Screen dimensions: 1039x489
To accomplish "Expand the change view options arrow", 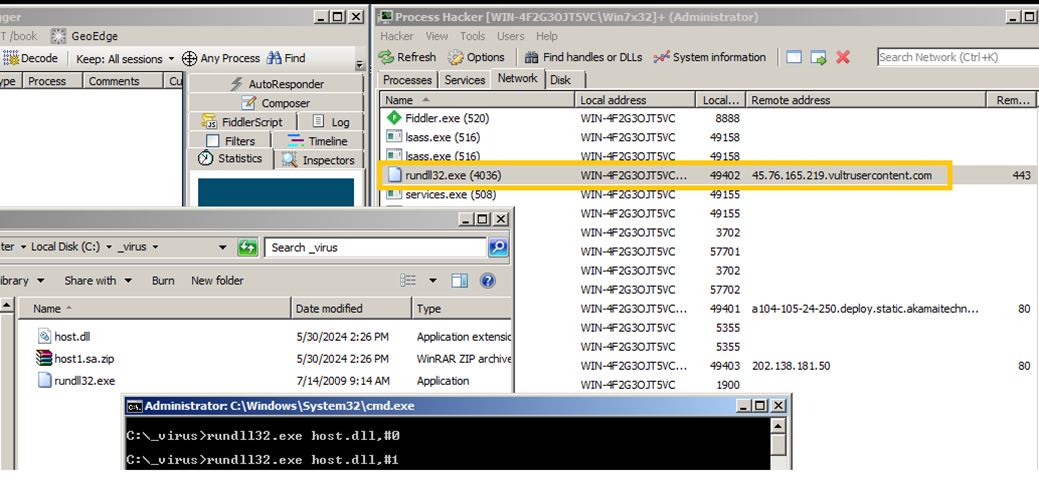I will pos(433,281).
